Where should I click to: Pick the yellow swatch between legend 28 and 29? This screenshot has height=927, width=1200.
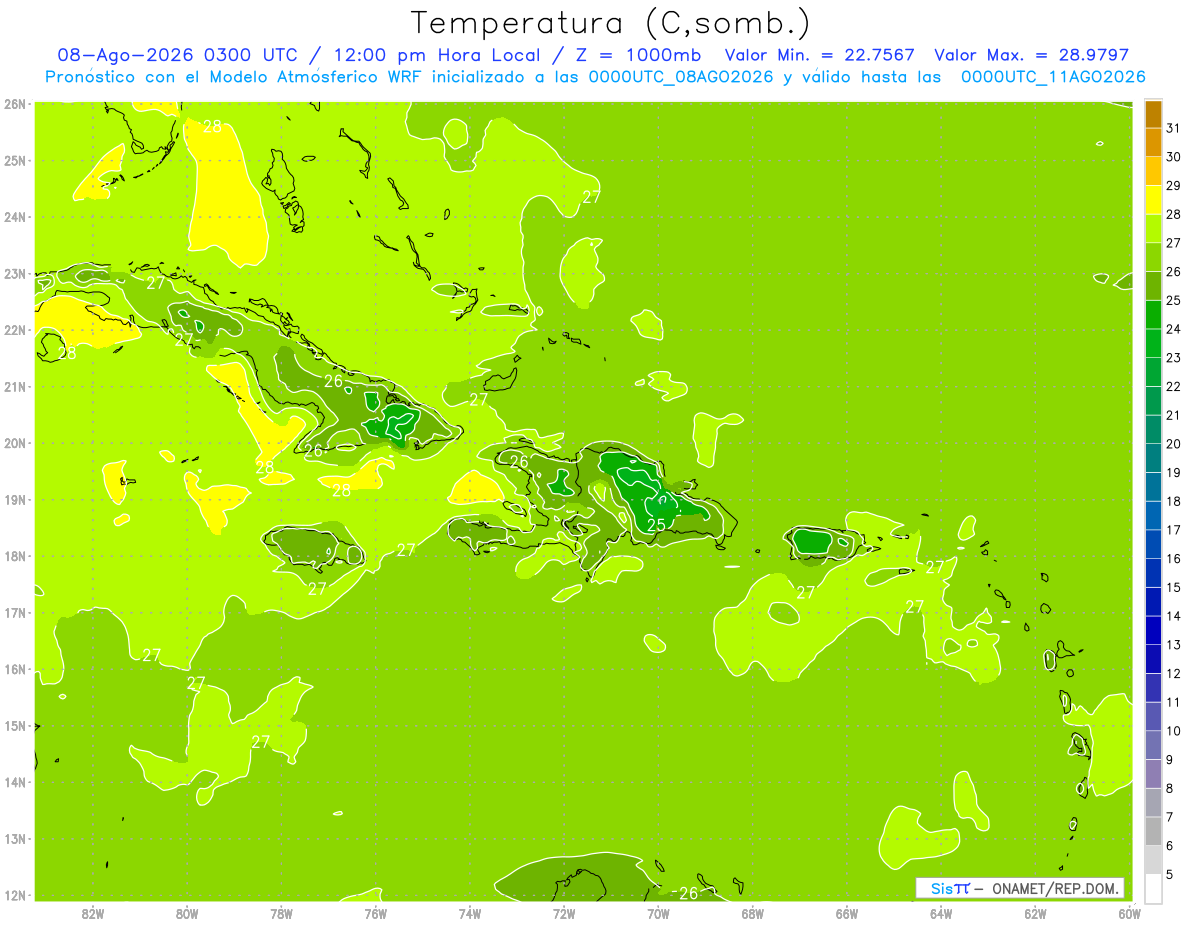(x=1153, y=200)
